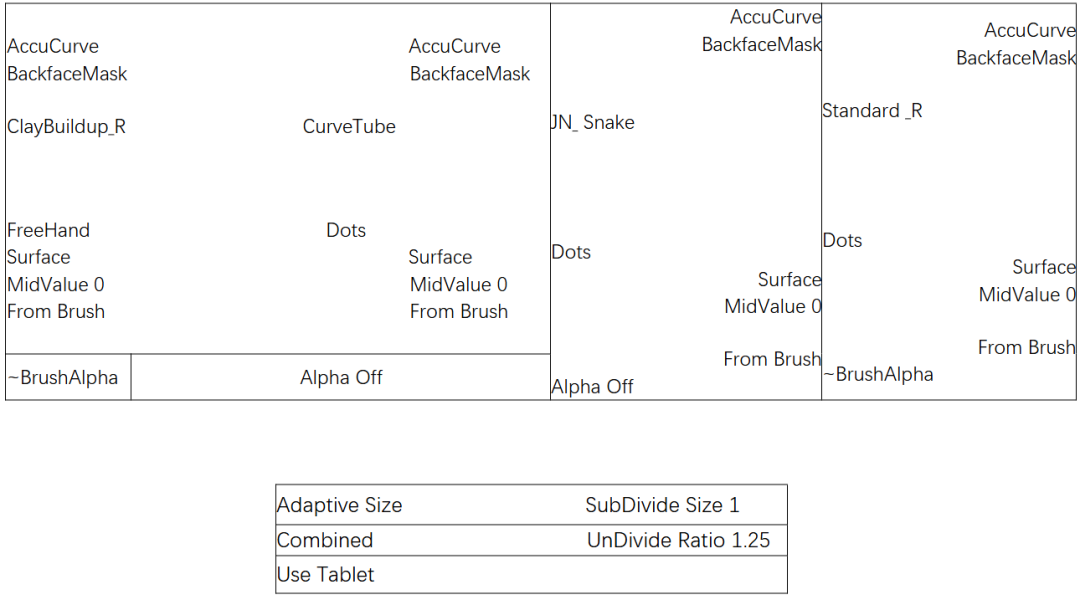The height and width of the screenshot is (605, 1080).
Task: Select the JN_ Snake brush entry
Action: [x=593, y=123]
